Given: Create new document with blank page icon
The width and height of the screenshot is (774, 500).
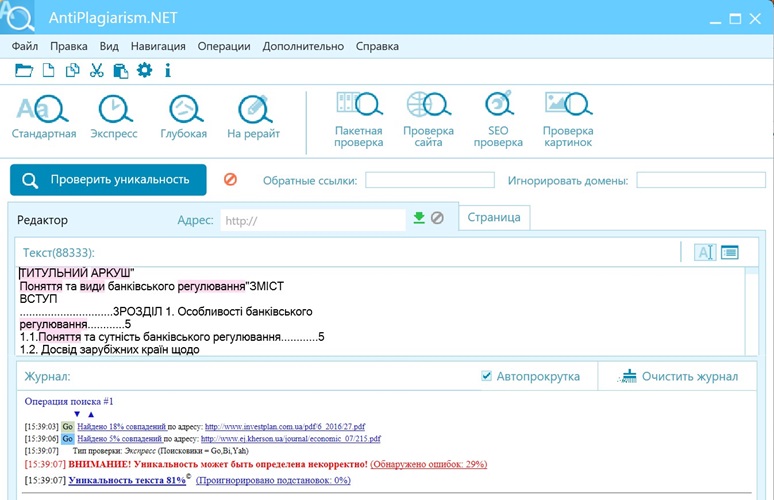Looking at the screenshot, I should click(x=48, y=71).
